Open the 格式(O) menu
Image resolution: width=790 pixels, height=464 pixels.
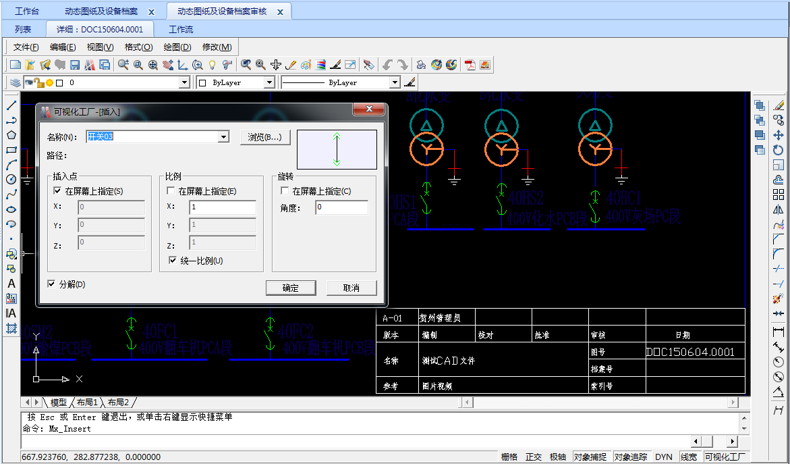pyautogui.click(x=138, y=47)
